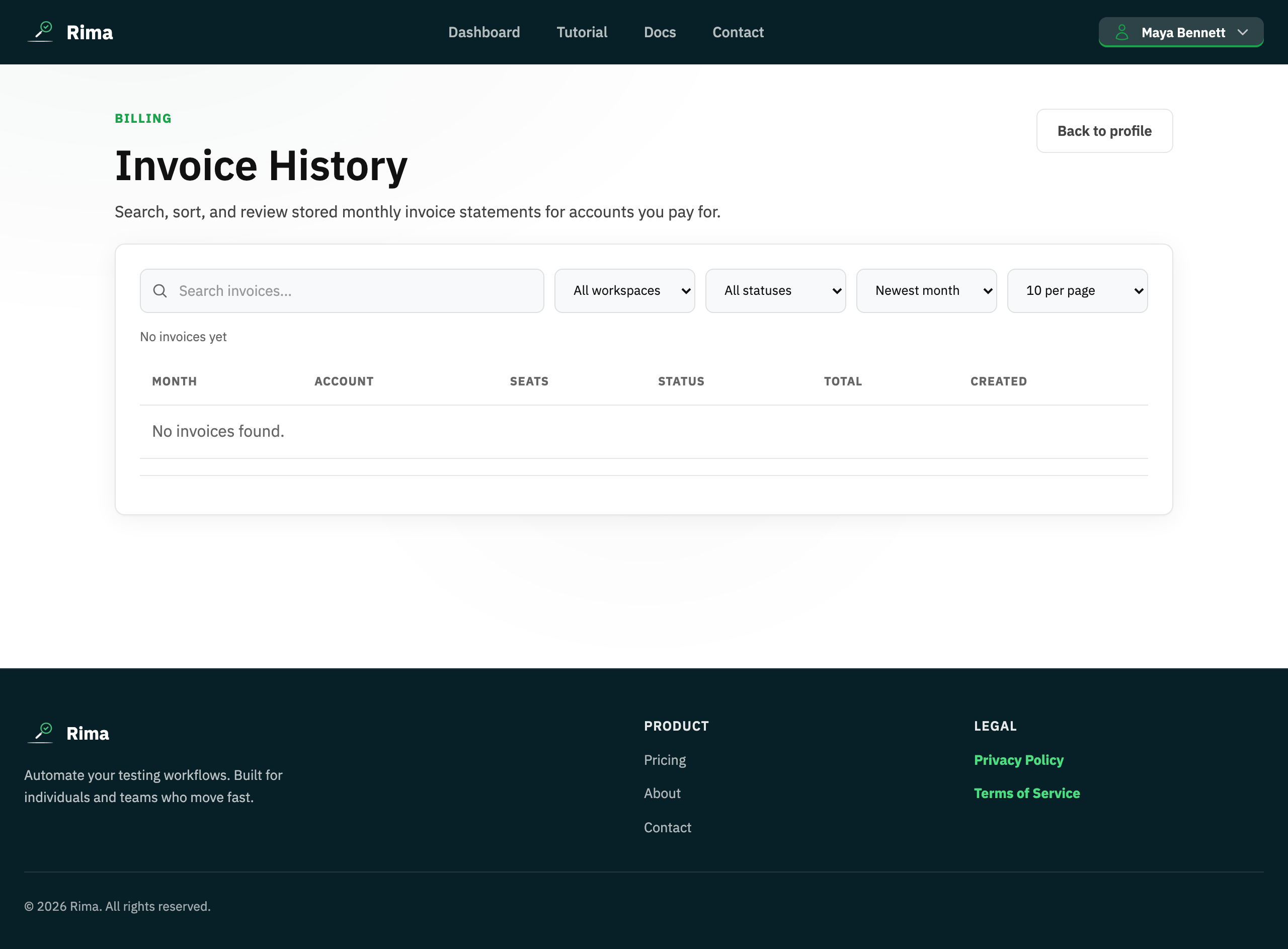The height and width of the screenshot is (949, 1288).
Task: Click the ACCOUNT column header
Action: [x=344, y=381]
